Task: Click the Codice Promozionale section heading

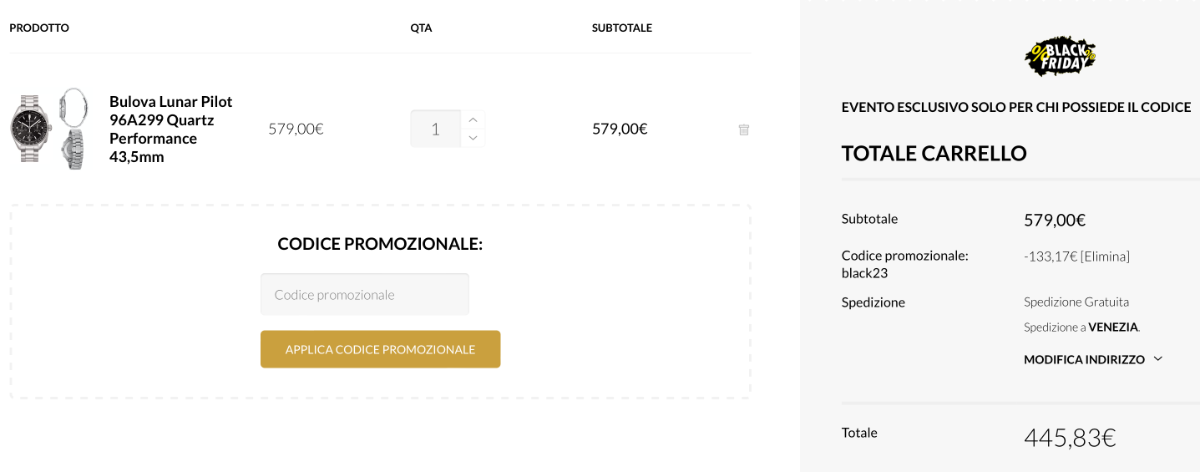Action: (x=380, y=243)
